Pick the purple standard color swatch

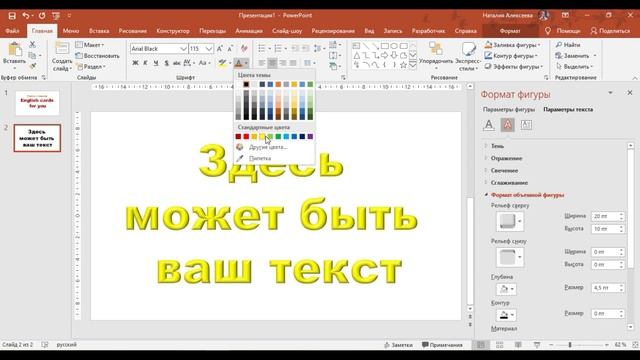click(310, 136)
